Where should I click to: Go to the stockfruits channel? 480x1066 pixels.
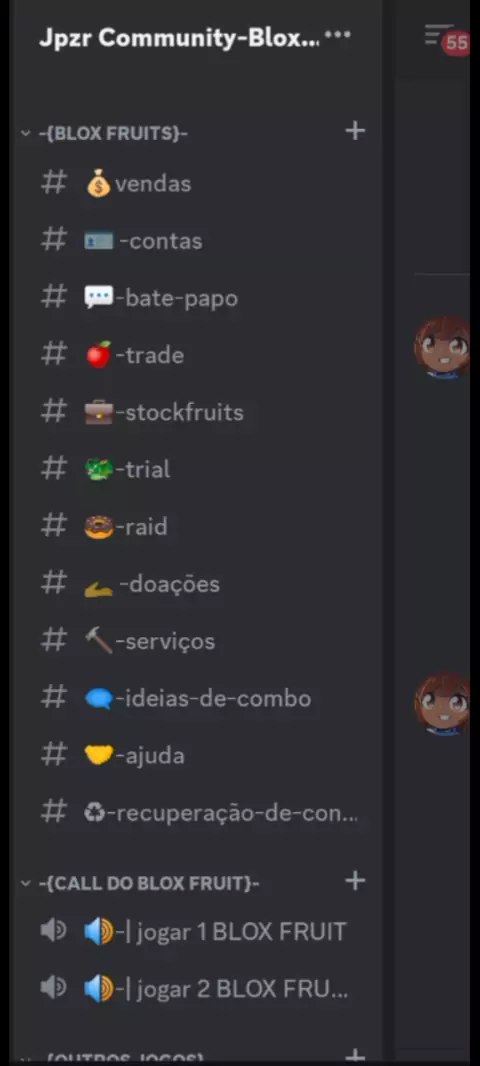[x=197, y=412]
